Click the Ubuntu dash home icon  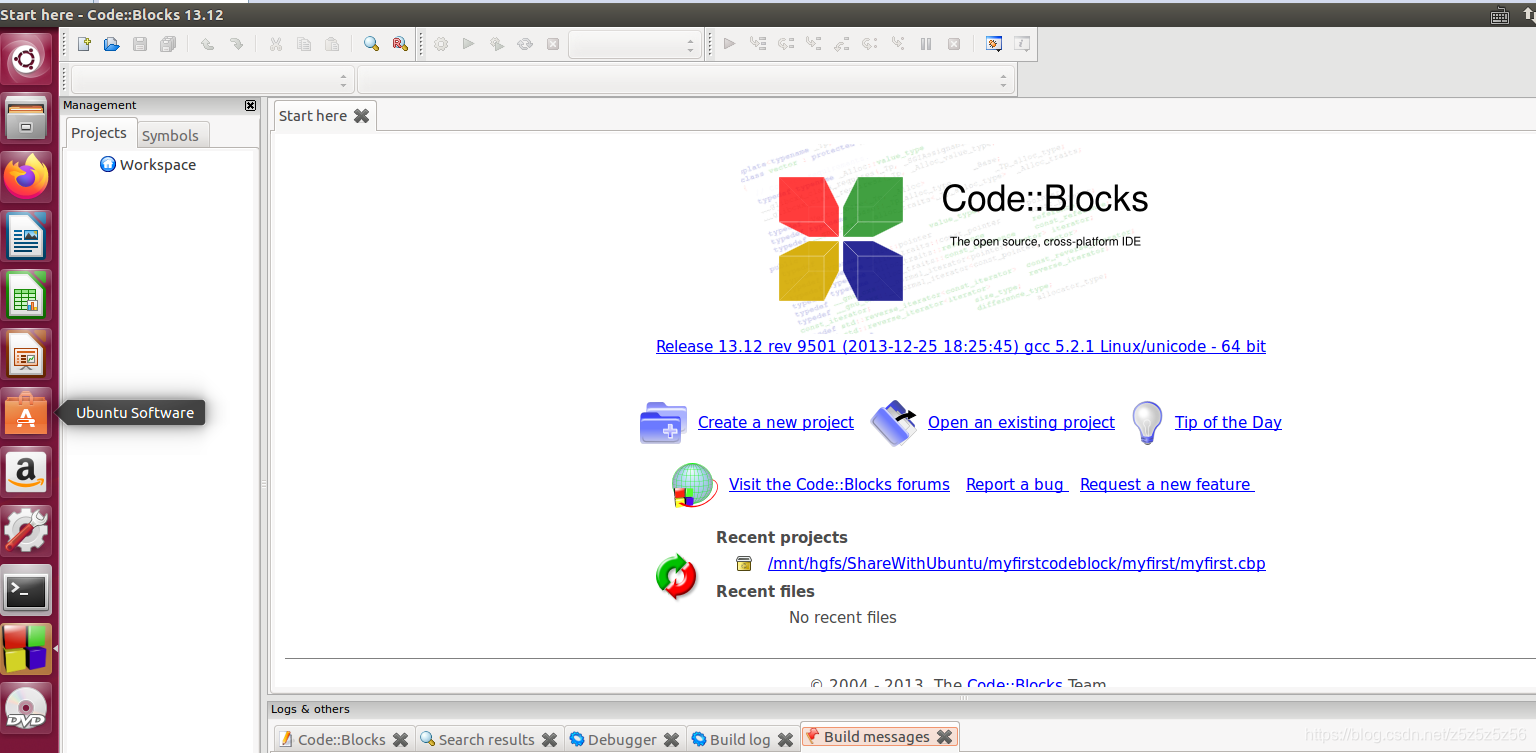pyautogui.click(x=27, y=60)
